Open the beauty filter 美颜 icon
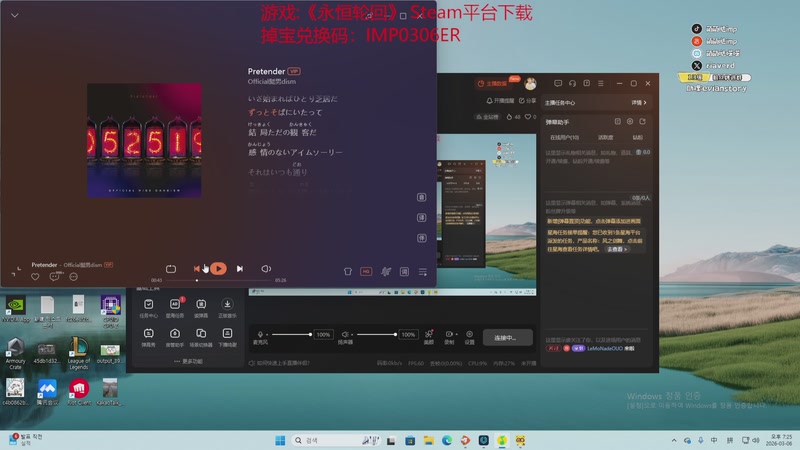Image resolution: width=800 pixels, height=450 pixels. (x=429, y=337)
